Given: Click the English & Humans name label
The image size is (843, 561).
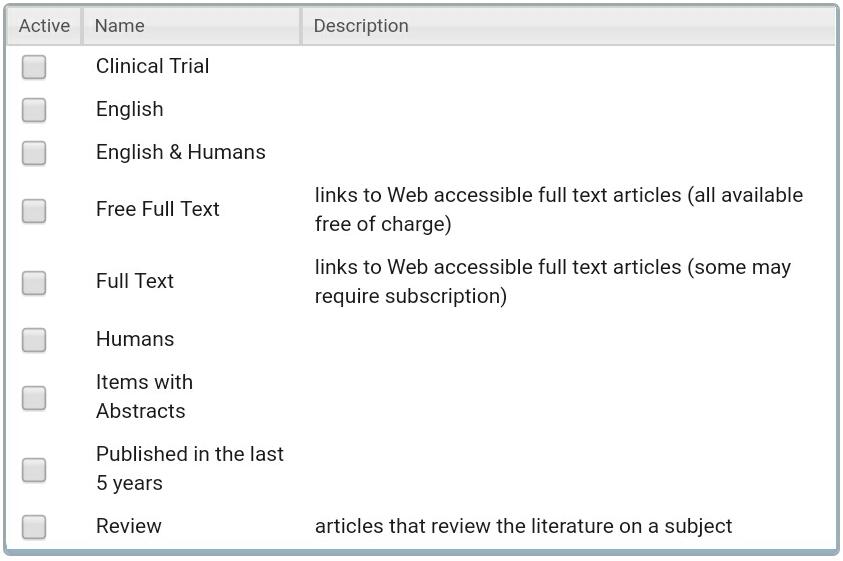Looking at the screenshot, I should click(181, 152).
